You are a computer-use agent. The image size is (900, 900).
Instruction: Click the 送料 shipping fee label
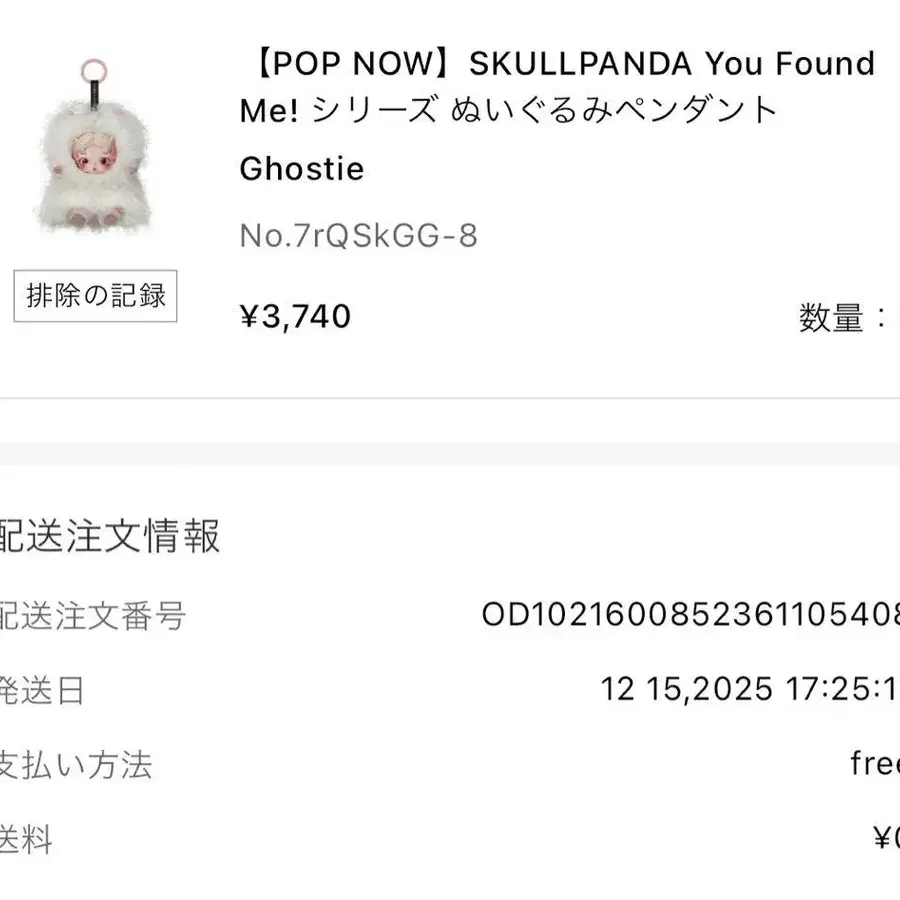pos(26,840)
